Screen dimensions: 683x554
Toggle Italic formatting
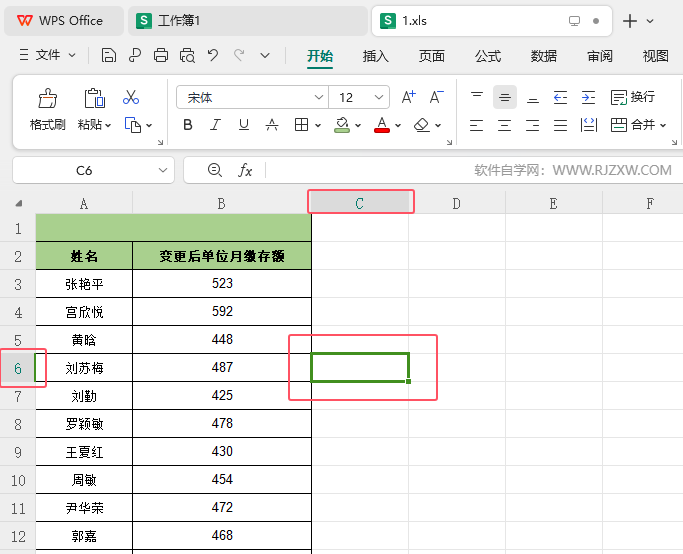pos(215,125)
